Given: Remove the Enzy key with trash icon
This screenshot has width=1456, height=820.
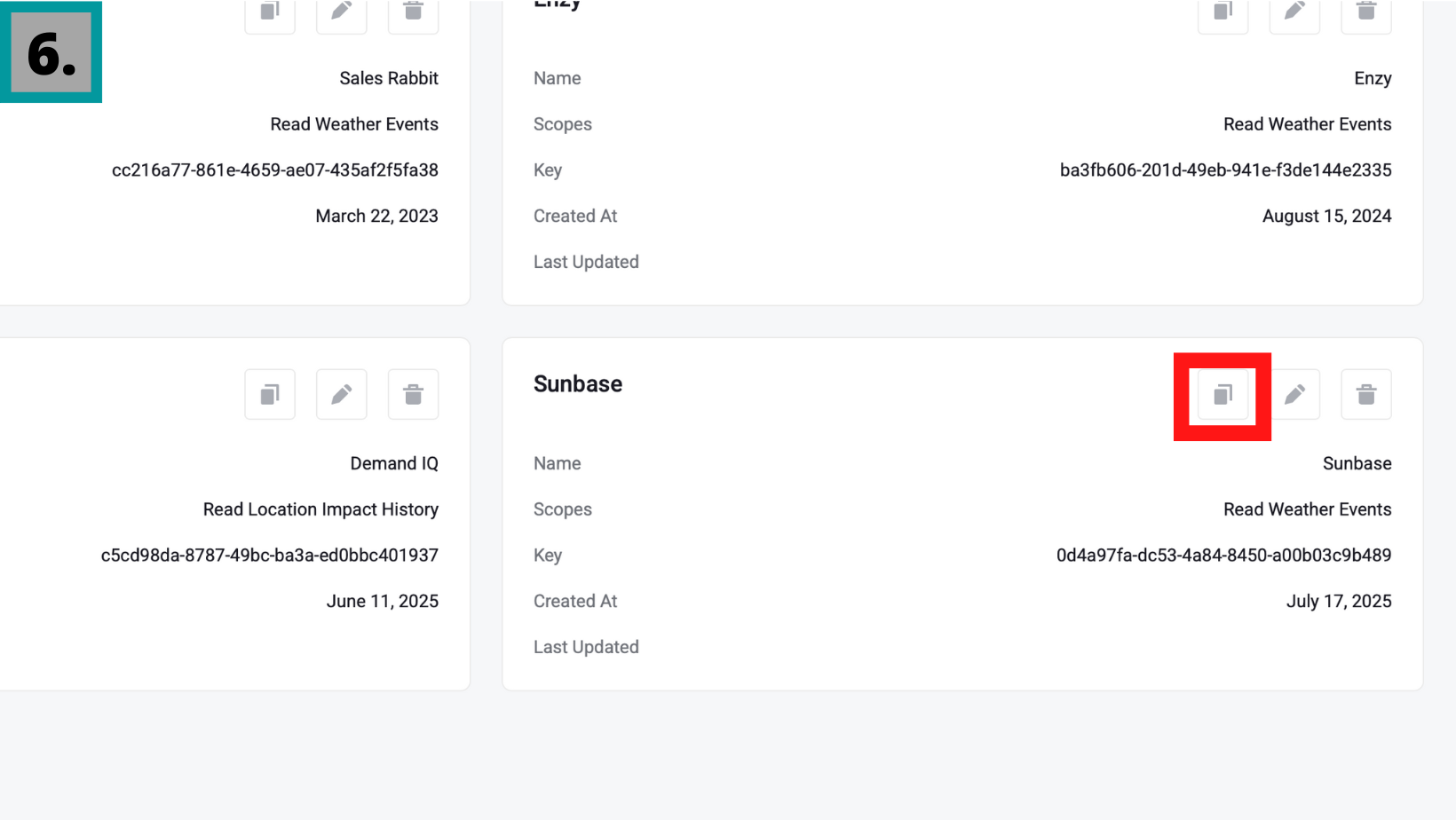Looking at the screenshot, I should [1366, 12].
